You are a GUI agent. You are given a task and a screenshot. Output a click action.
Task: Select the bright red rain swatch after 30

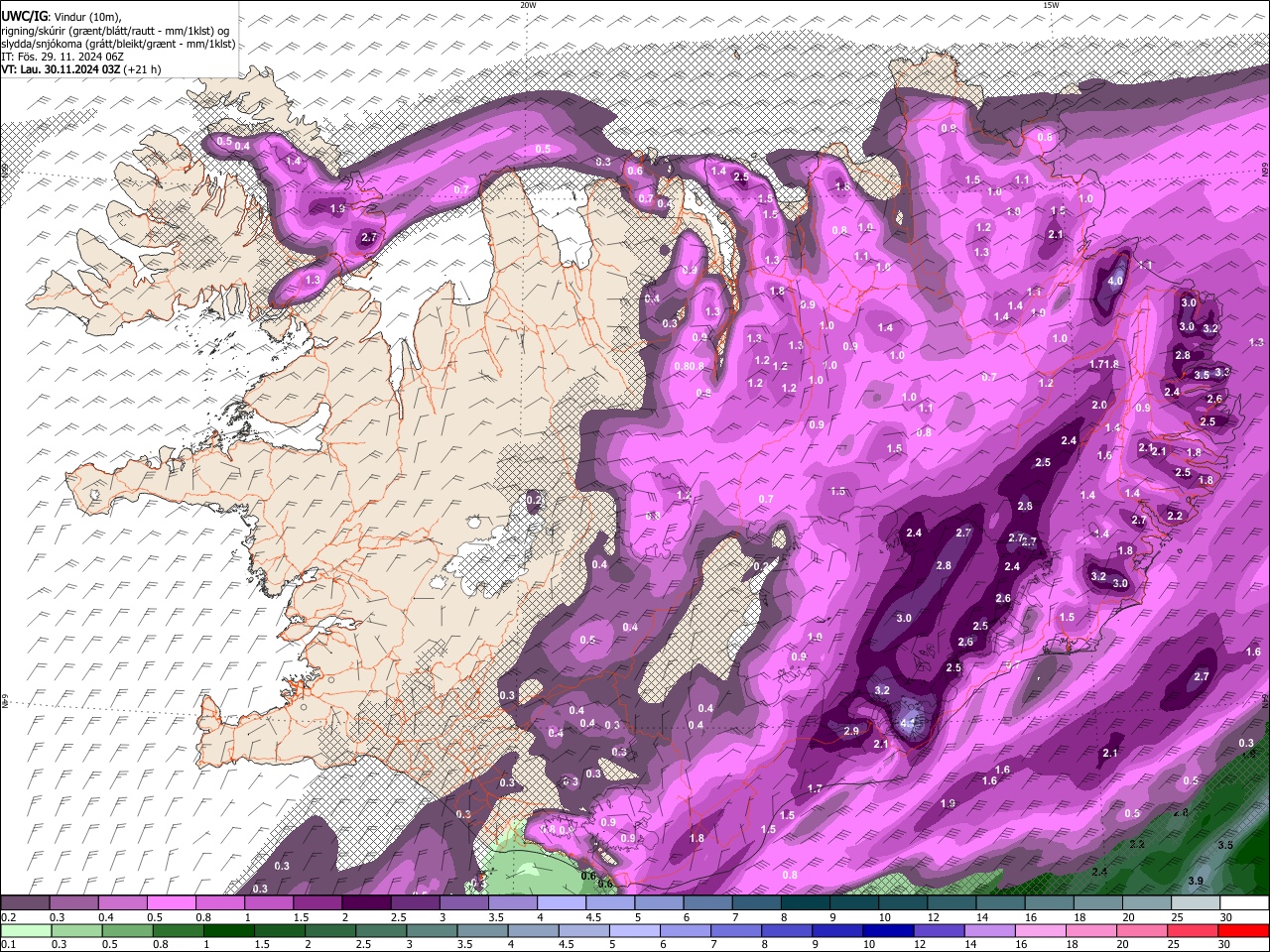[1245, 930]
